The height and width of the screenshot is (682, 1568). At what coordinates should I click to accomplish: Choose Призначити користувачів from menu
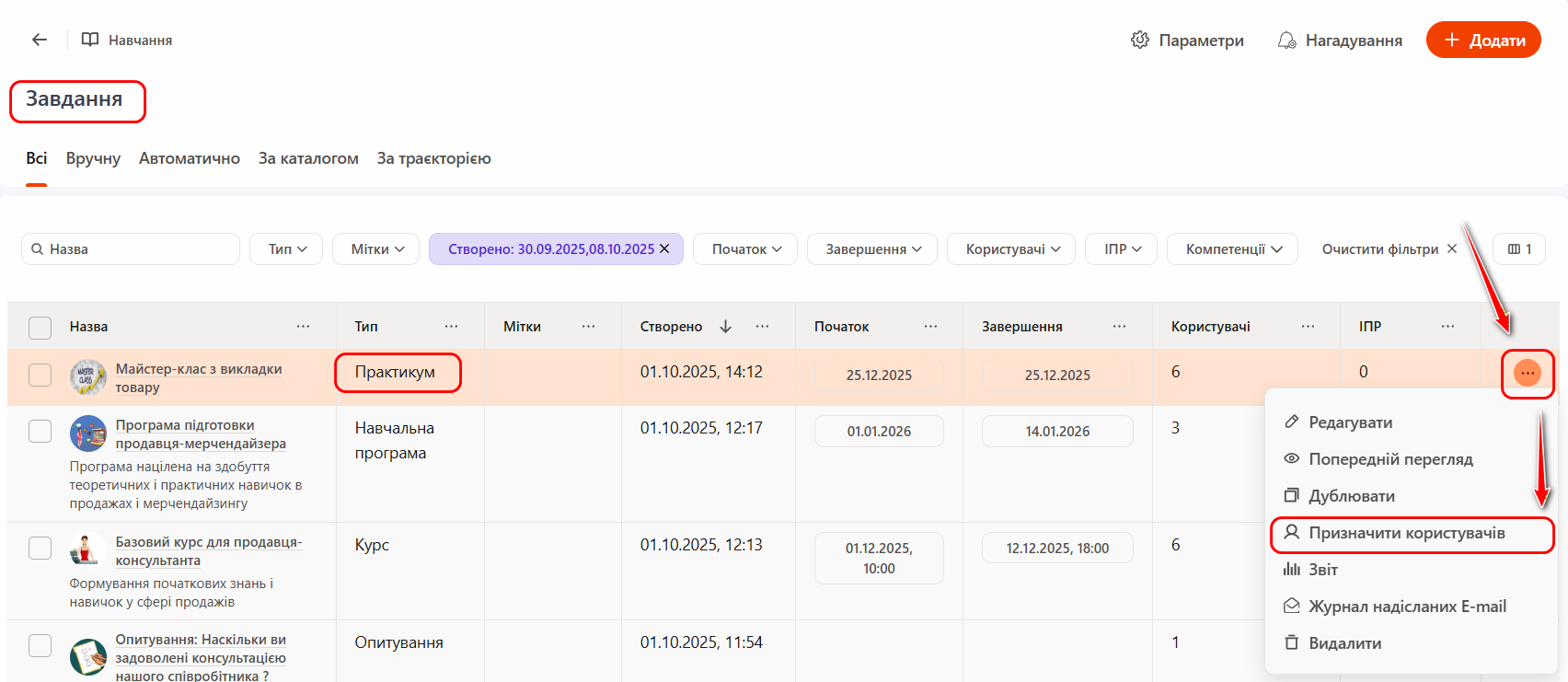coord(1406,533)
